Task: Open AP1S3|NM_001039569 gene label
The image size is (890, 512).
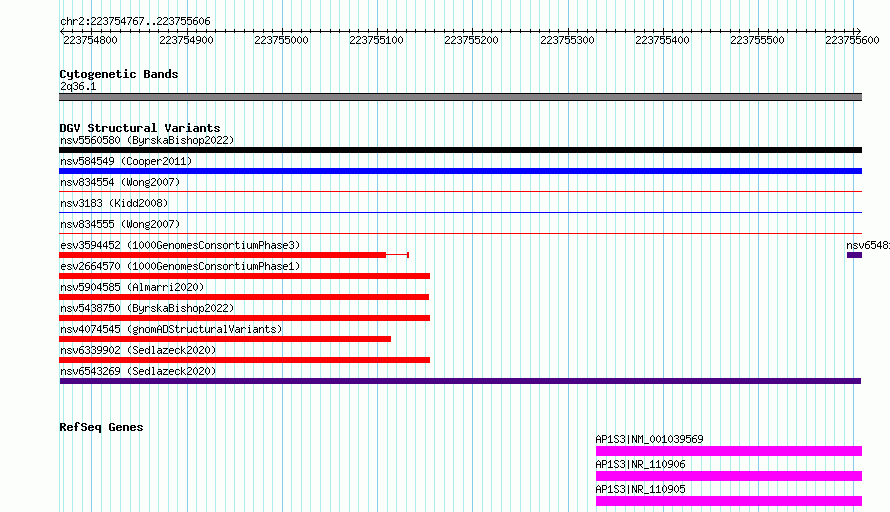Action: click(649, 439)
